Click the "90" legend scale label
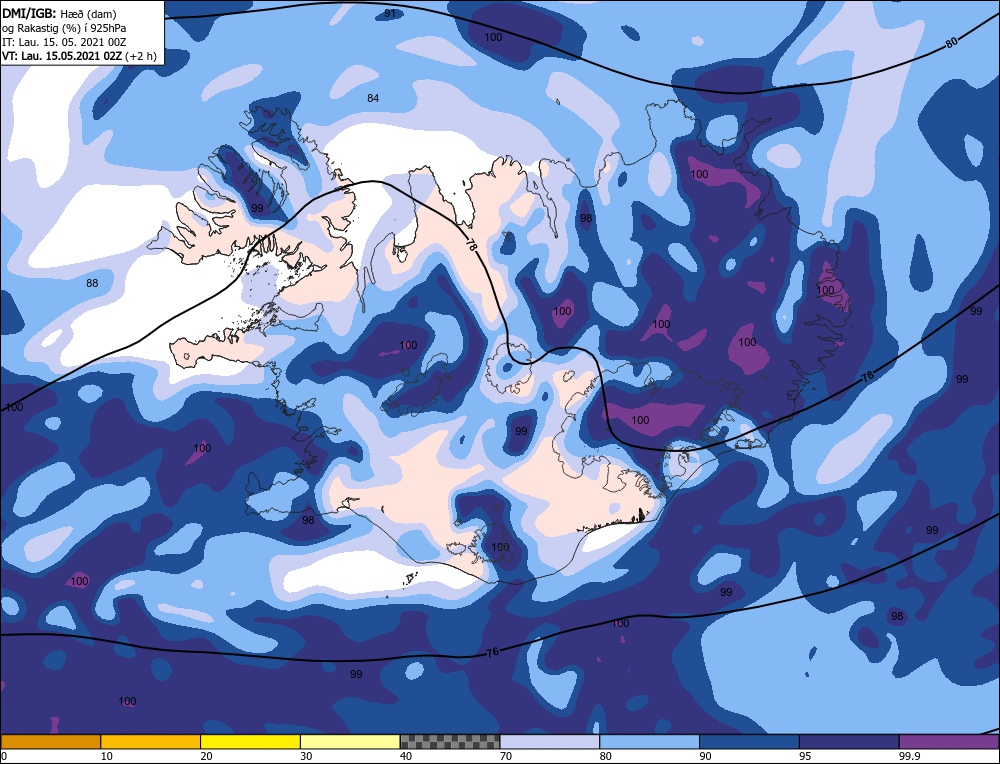 (706, 756)
